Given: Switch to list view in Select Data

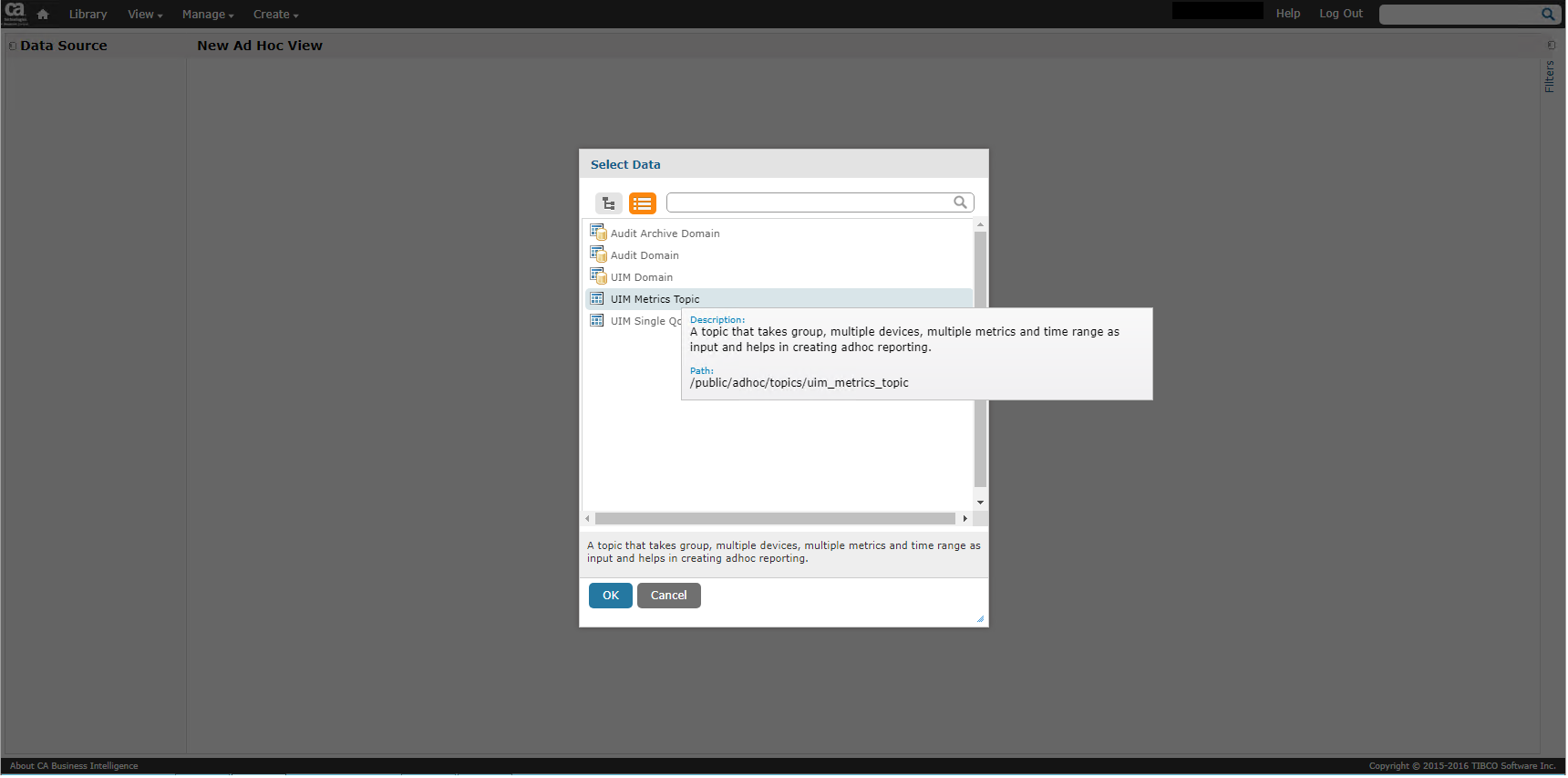Looking at the screenshot, I should (643, 203).
